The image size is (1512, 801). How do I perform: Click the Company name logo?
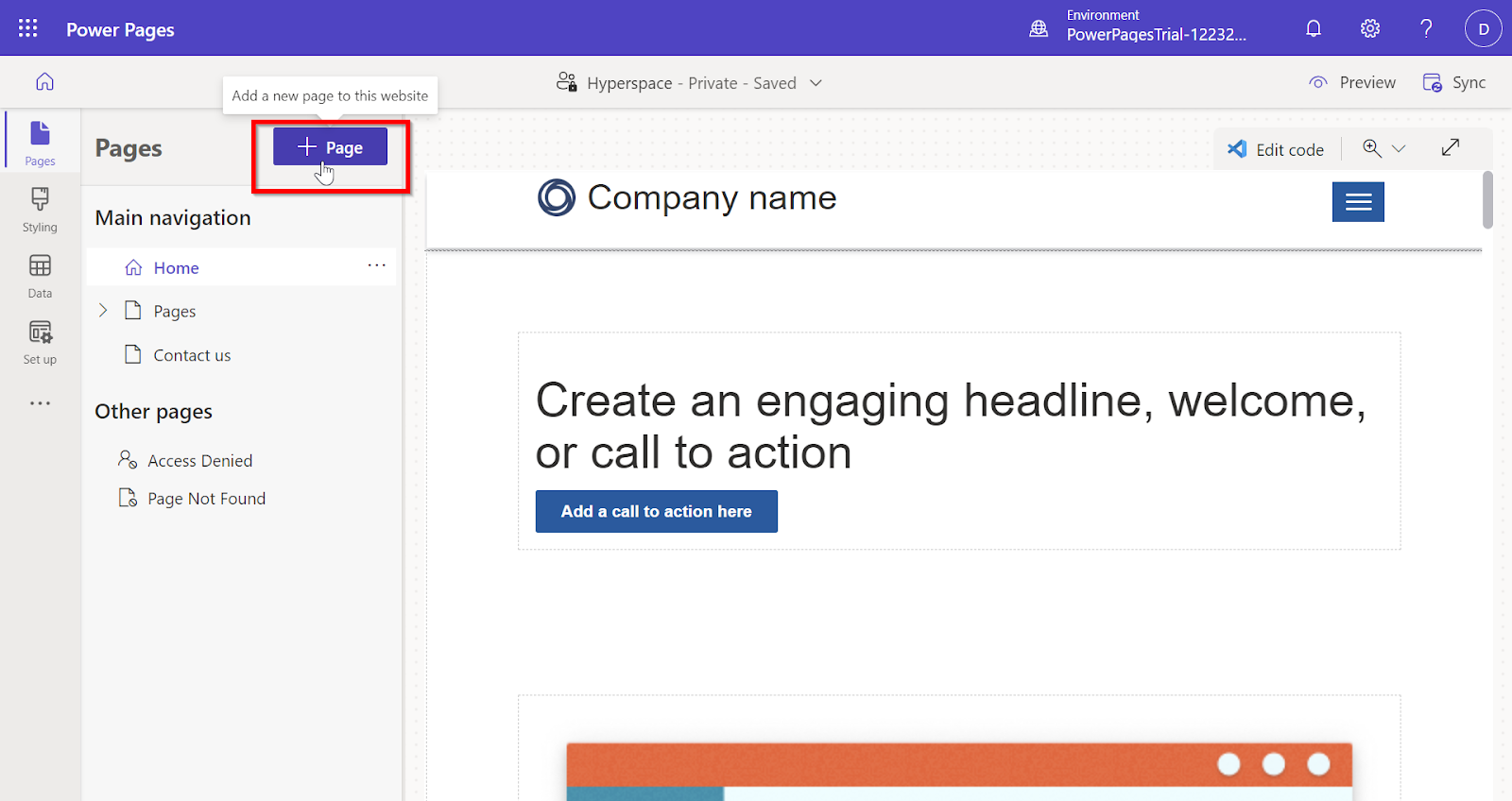(557, 197)
